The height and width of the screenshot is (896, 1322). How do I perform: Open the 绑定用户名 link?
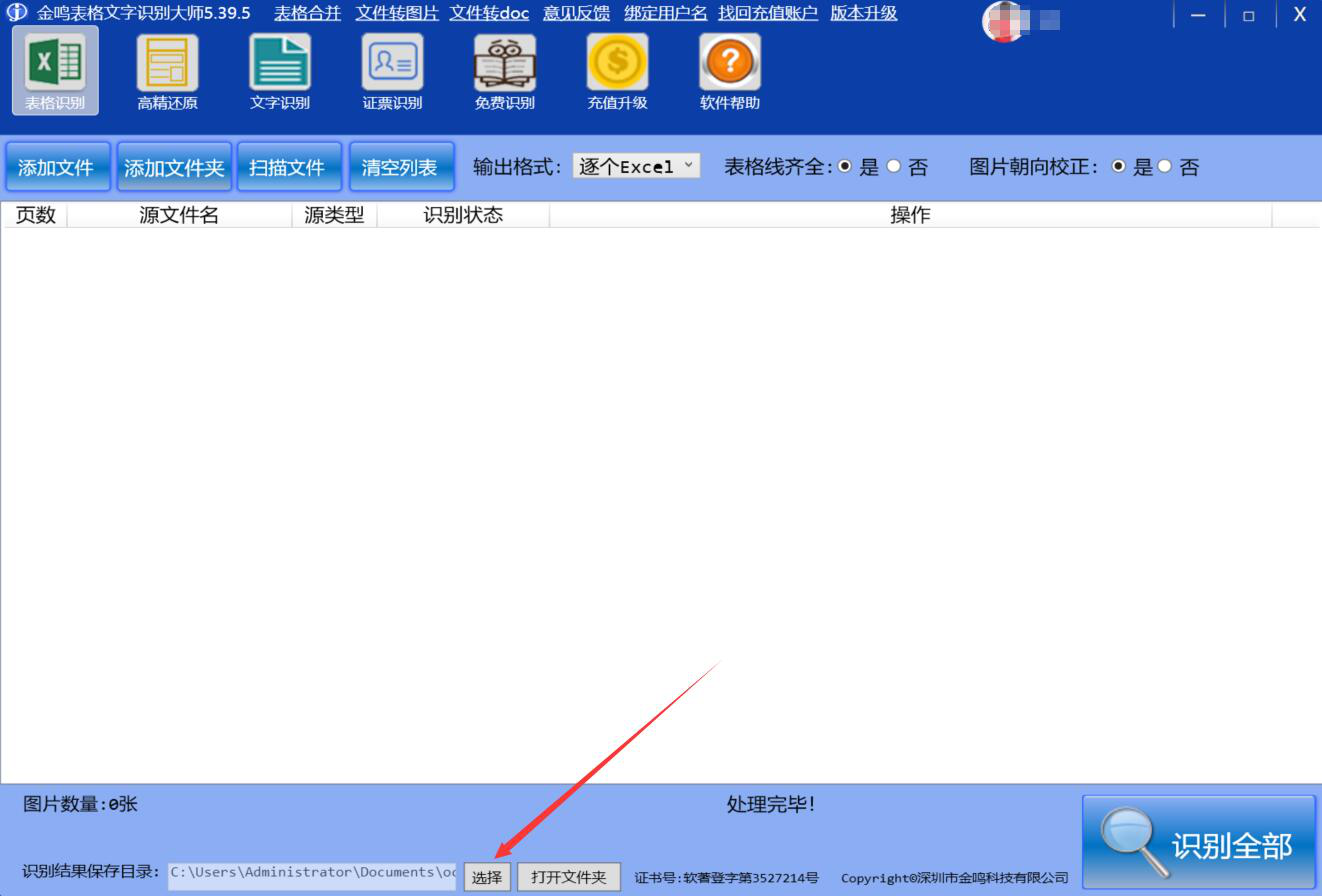click(666, 13)
